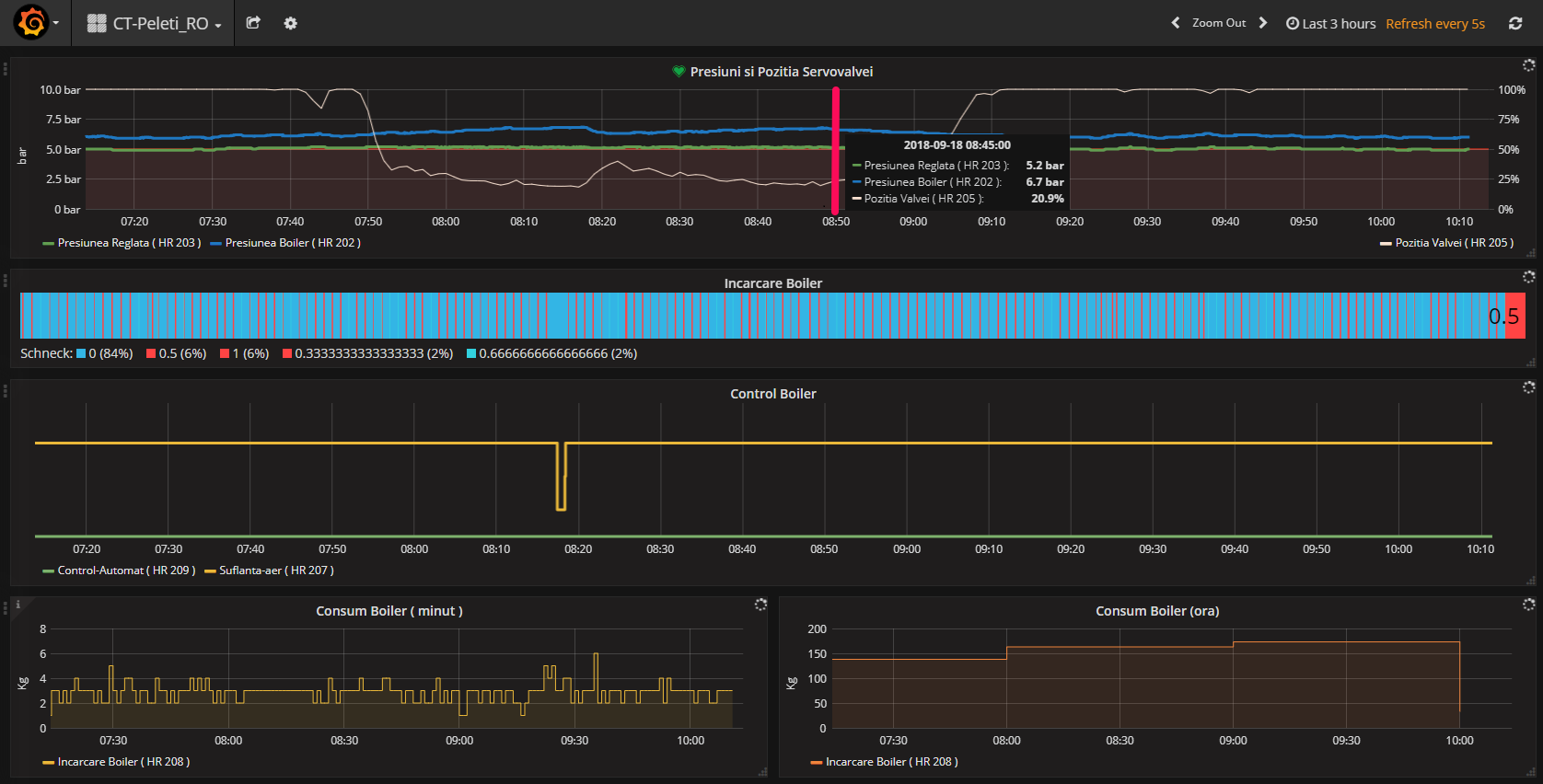
Task: Open Consum Boiler ( minut ) panel title menu
Action: [x=389, y=611]
